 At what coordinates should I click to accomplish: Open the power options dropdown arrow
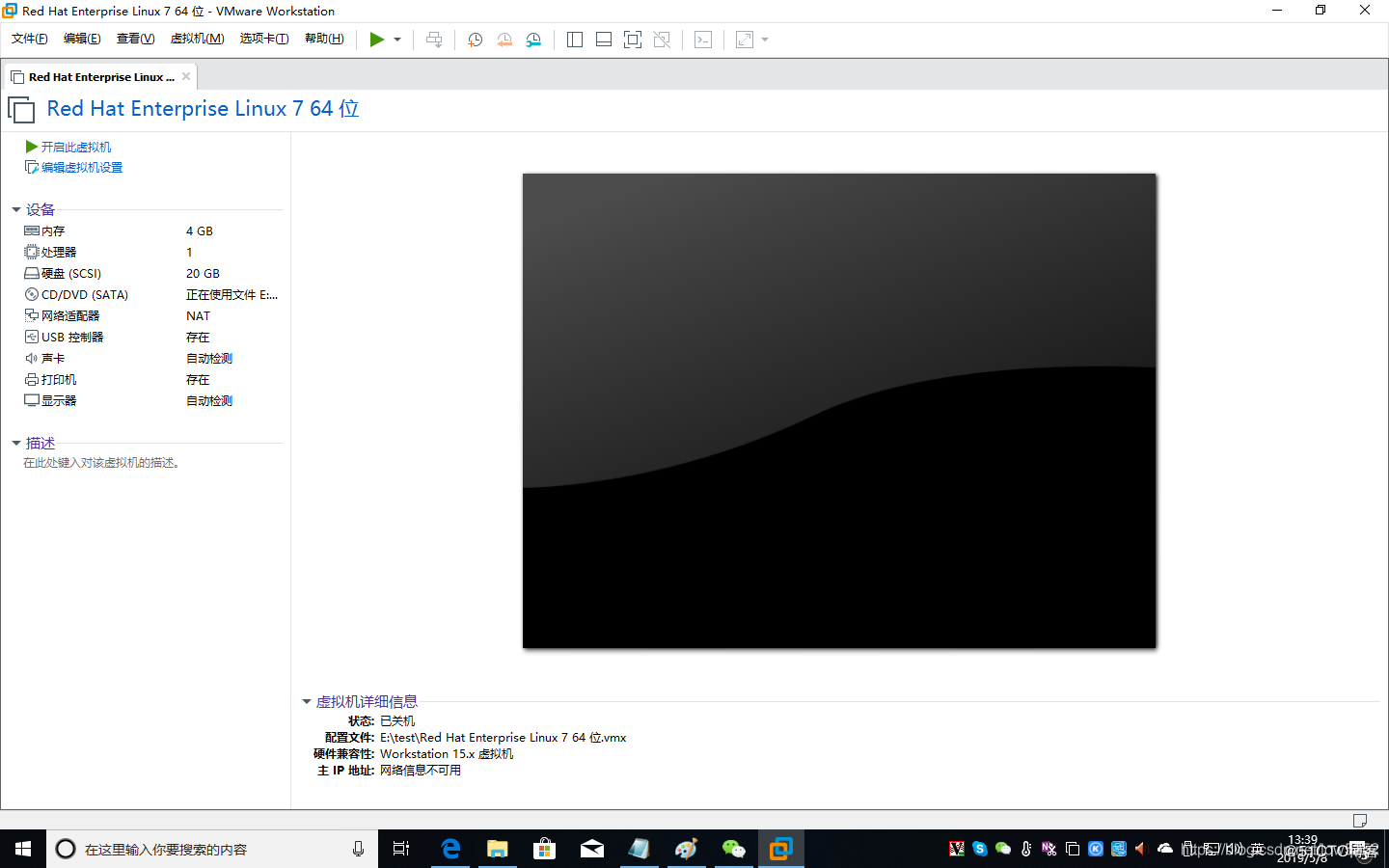pos(395,40)
